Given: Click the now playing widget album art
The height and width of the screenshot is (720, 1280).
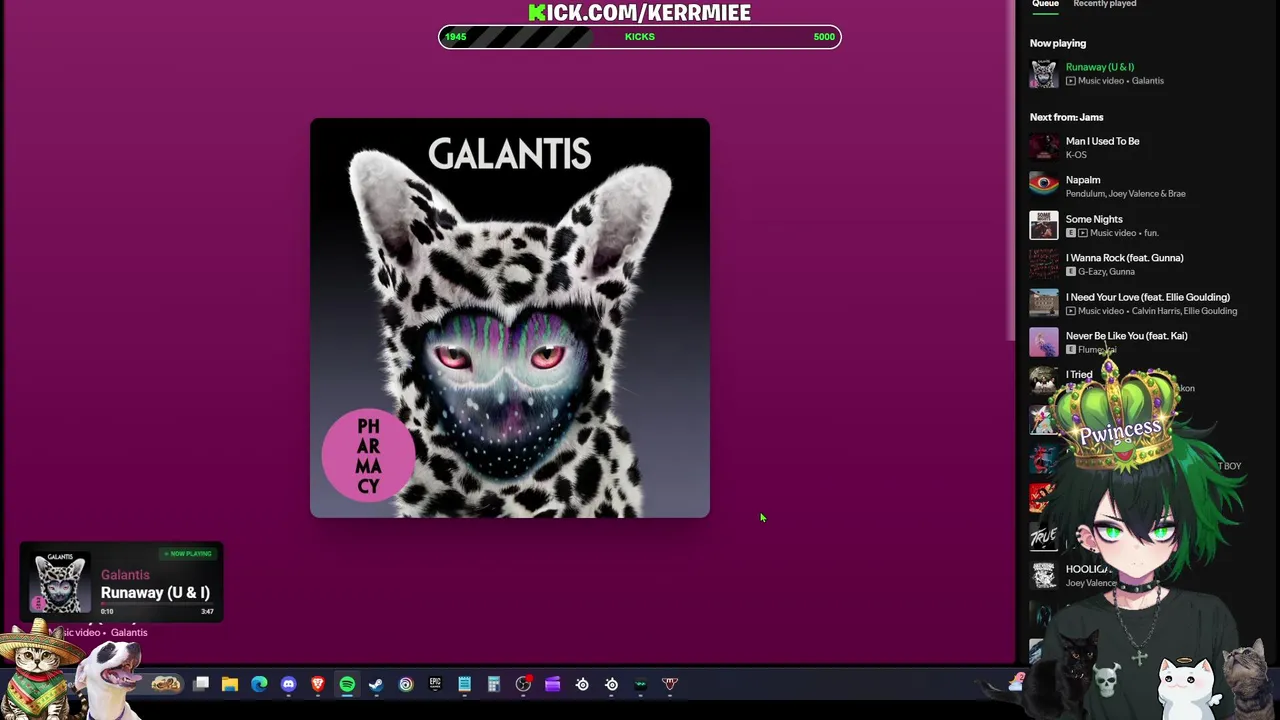Looking at the screenshot, I should (x=61, y=582).
